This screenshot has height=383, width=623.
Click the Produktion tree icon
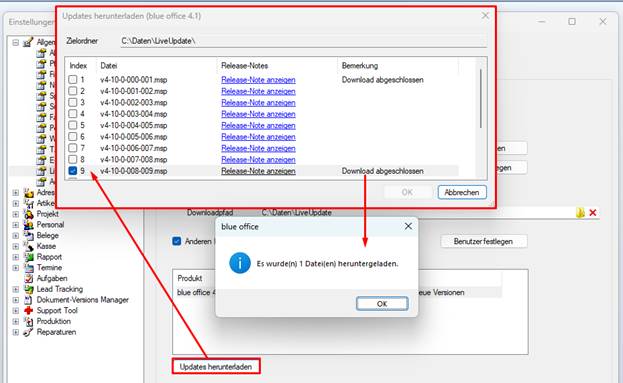point(29,321)
